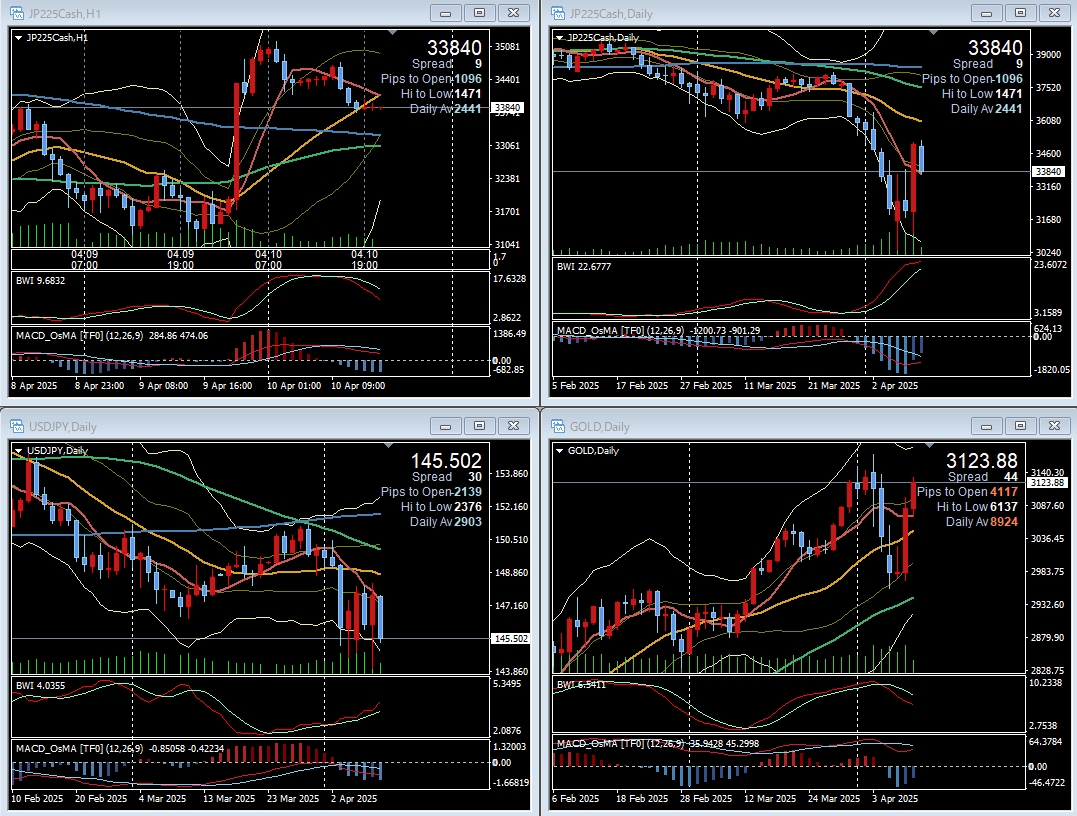Close the JP225Cash,Daily chart window
This screenshot has height=816, width=1077.
pyautogui.click(x=1054, y=13)
